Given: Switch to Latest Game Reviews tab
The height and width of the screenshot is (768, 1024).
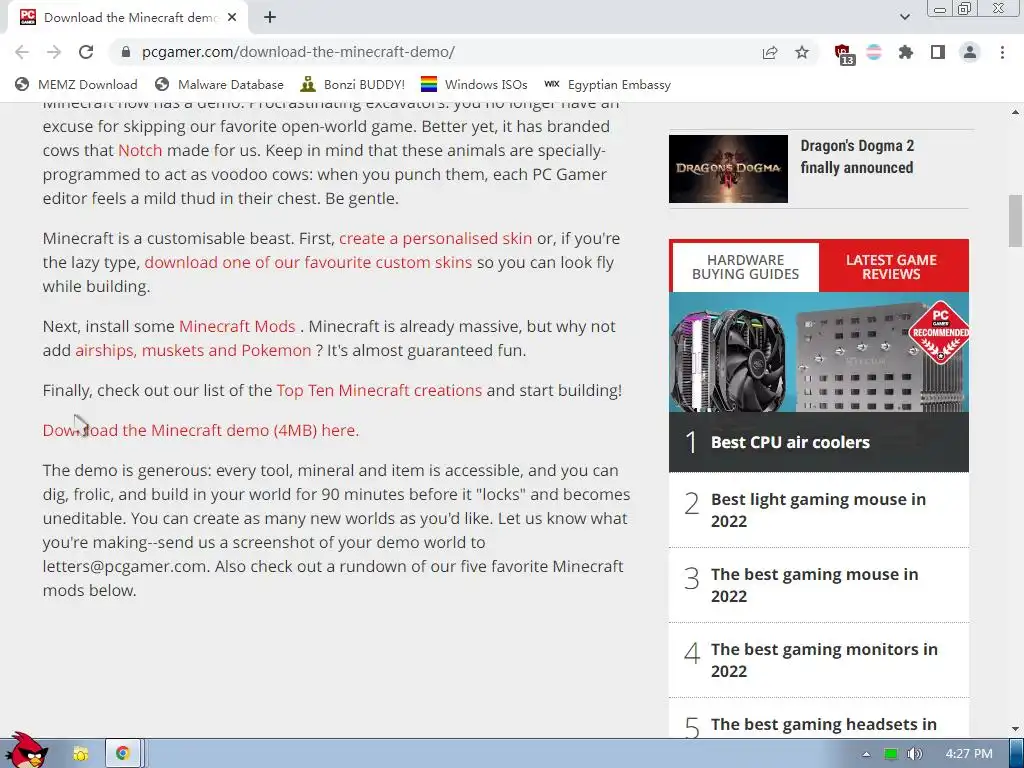Looking at the screenshot, I should click(892, 267).
